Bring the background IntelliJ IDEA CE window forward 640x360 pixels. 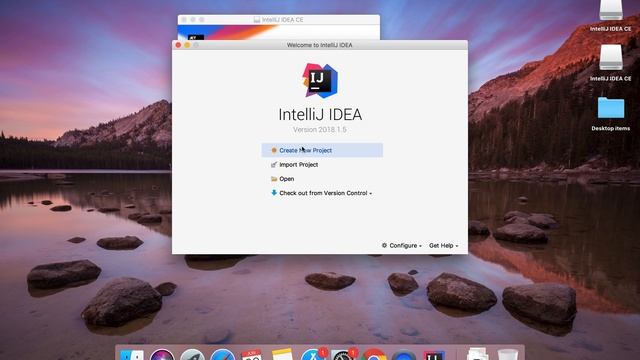(x=279, y=20)
